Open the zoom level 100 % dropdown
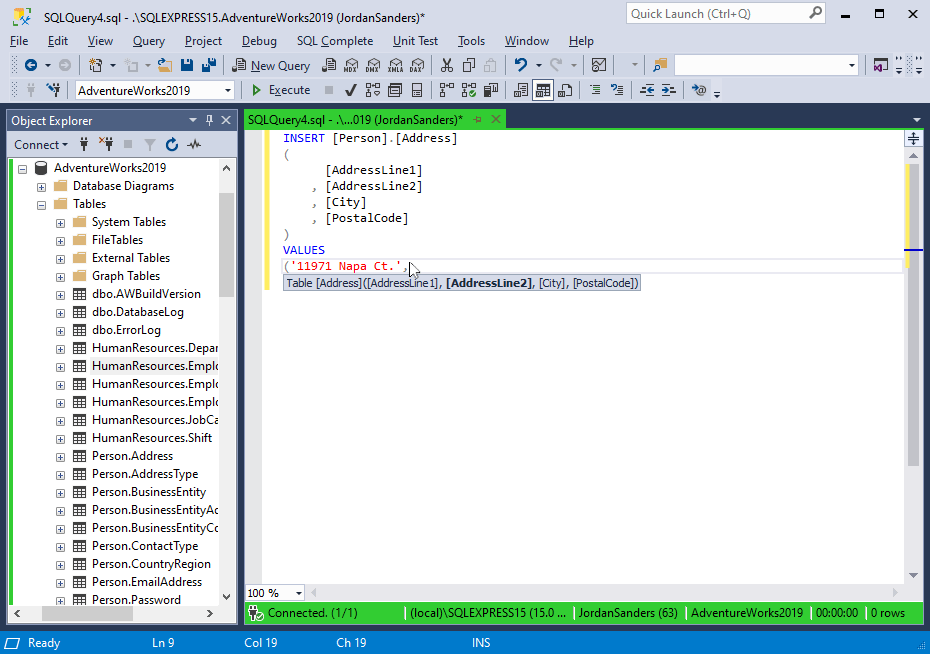Image resolution: width=930 pixels, height=654 pixels. click(298, 593)
